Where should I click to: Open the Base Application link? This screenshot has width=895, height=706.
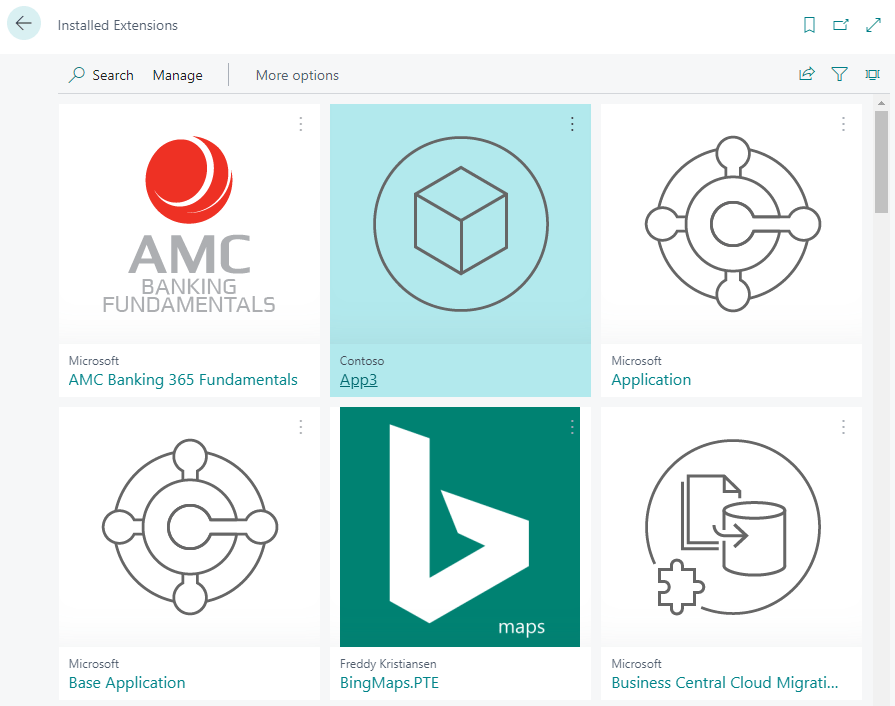click(127, 683)
